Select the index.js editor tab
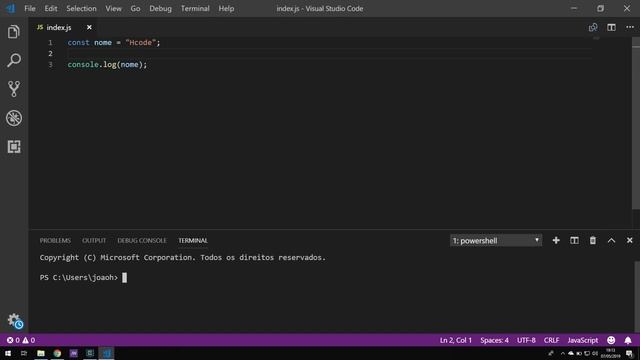Image resolution: width=640 pixels, height=360 pixels. pyautogui.click(x=59, y=27)
